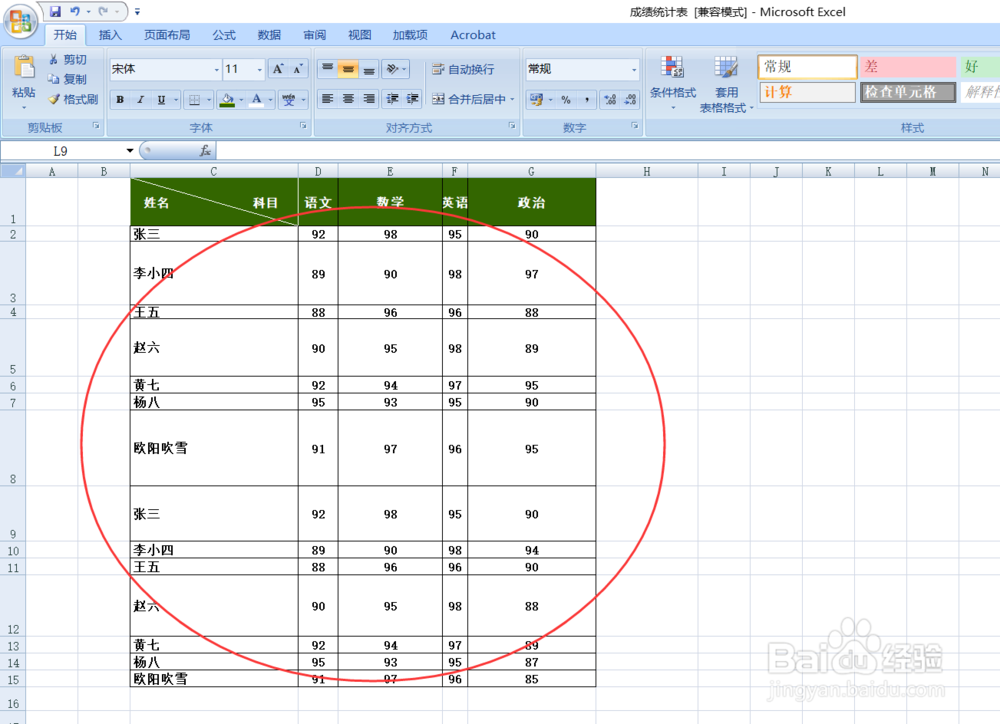Increase indent in alignment group
This screenshot has height=724, width=1000.
coord(413,99)
